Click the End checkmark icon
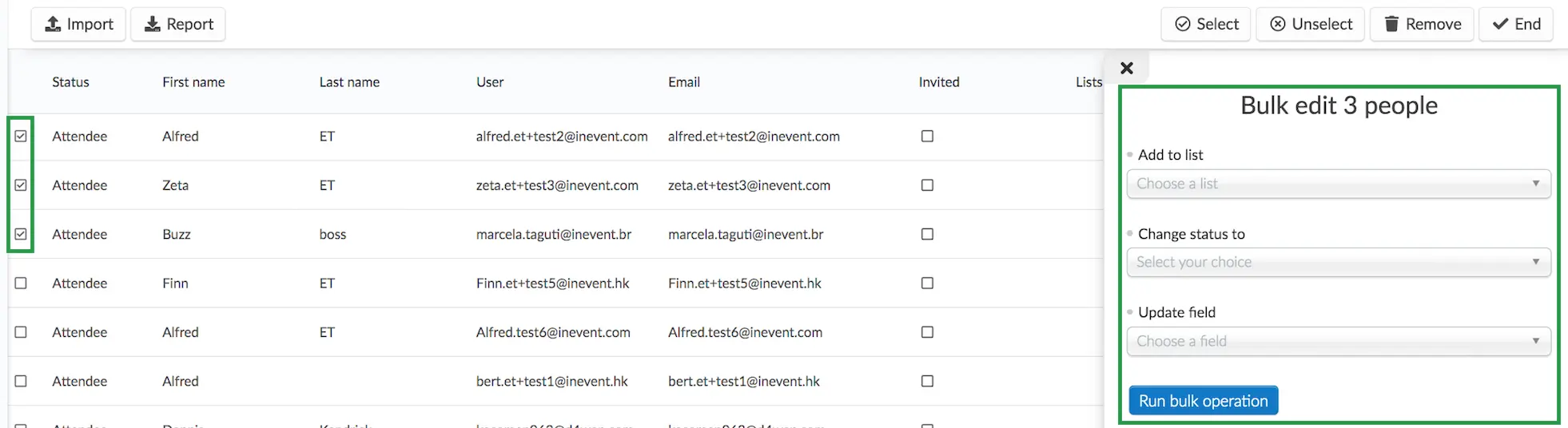 click(x=1501, y=24)
